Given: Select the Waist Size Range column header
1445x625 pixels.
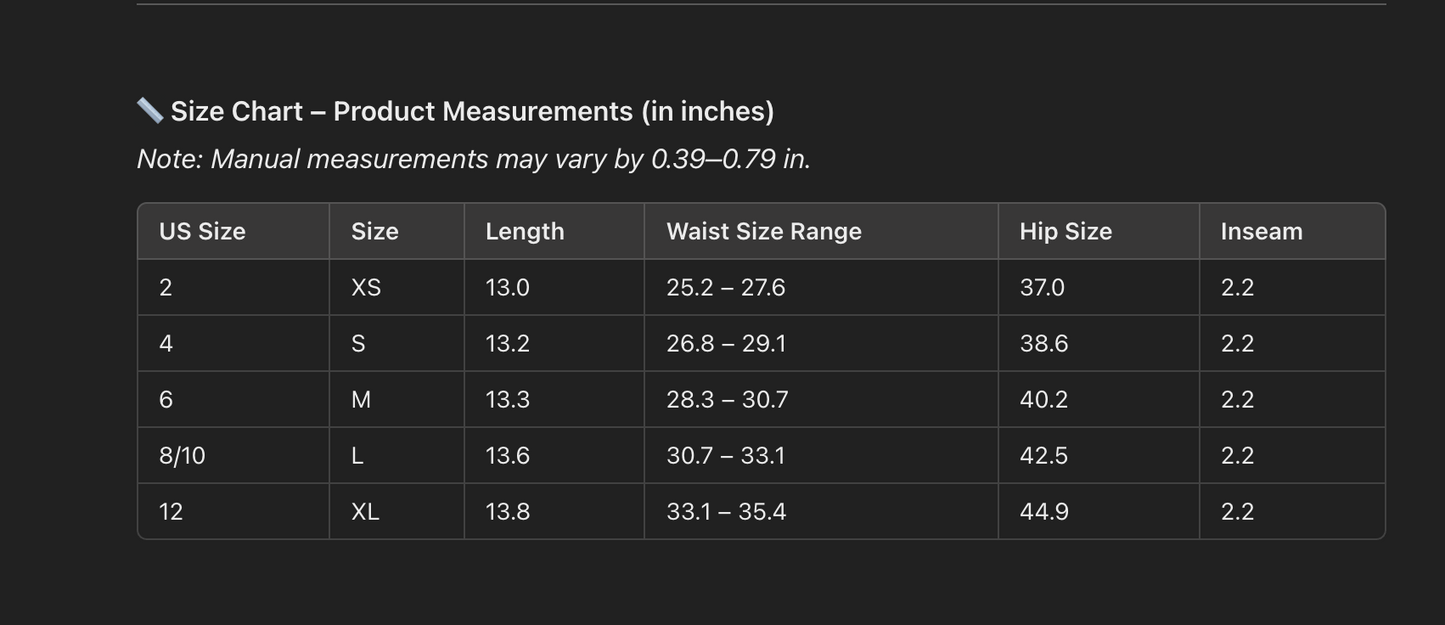Looking at the screenshot, I should point(764,231).
